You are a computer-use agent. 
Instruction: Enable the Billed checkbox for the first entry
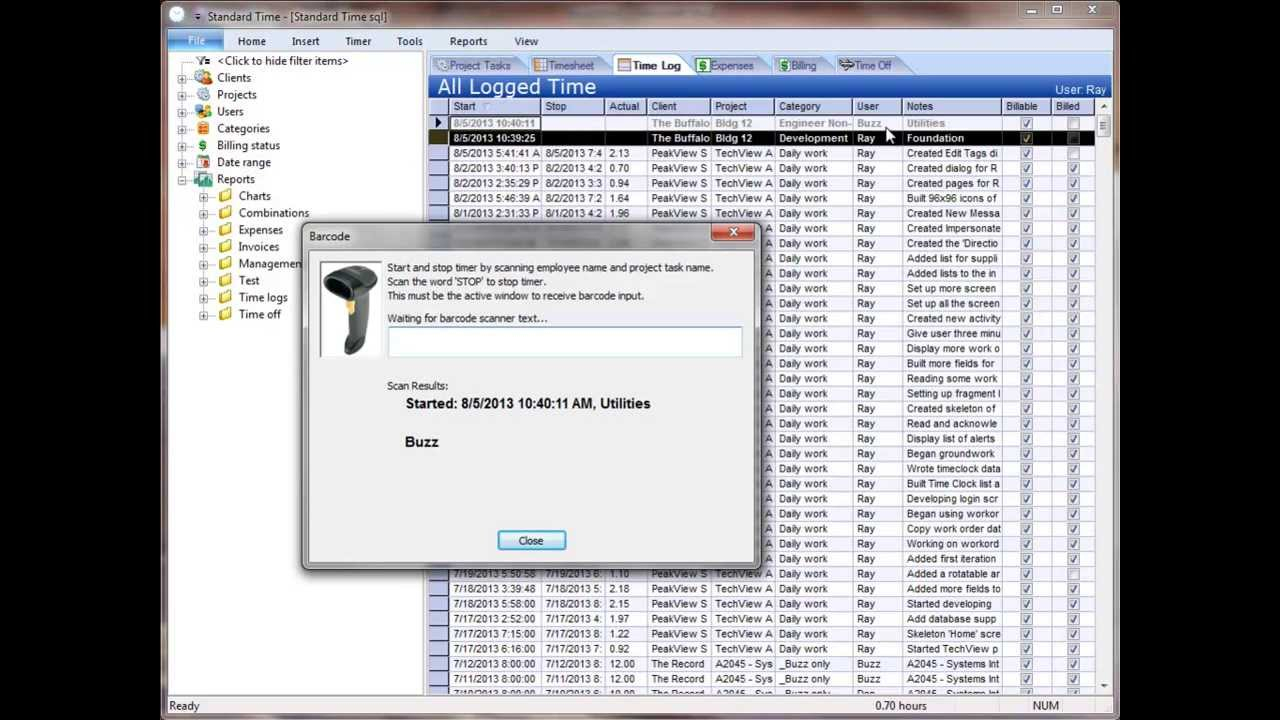pyautogui.click(x=1074, y=122)
